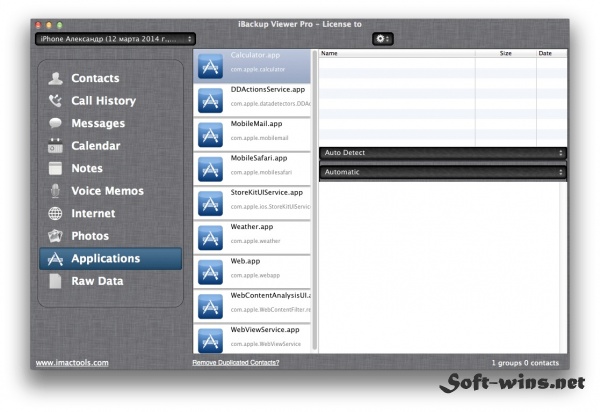Screen dimensions: 600x412
Task: Open the gear settings menu
Action: [x=383, y=39]
